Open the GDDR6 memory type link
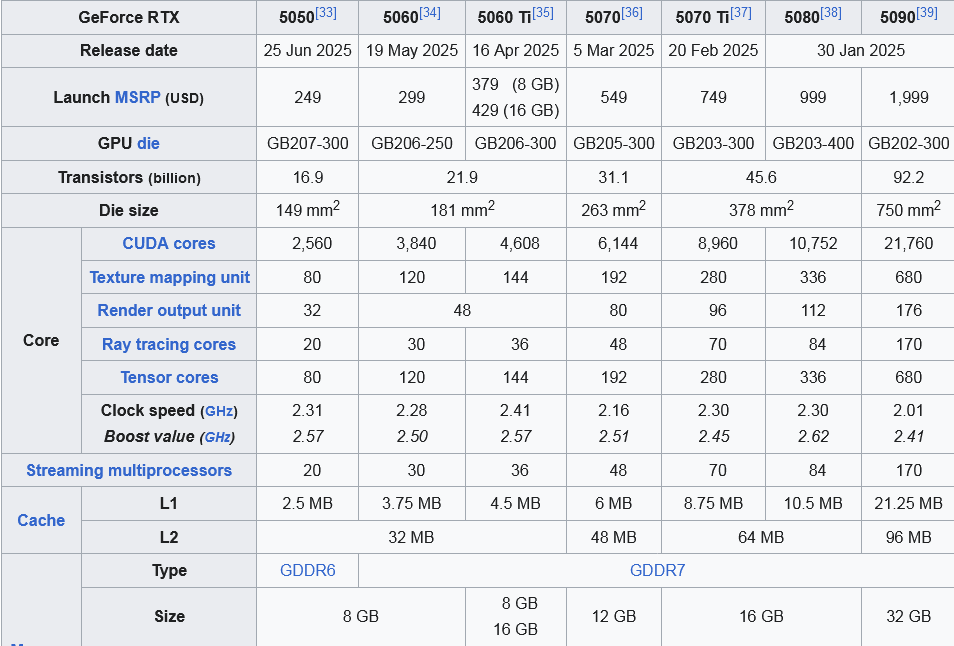This screenshot has width=954, height=646. click(308, 570)
